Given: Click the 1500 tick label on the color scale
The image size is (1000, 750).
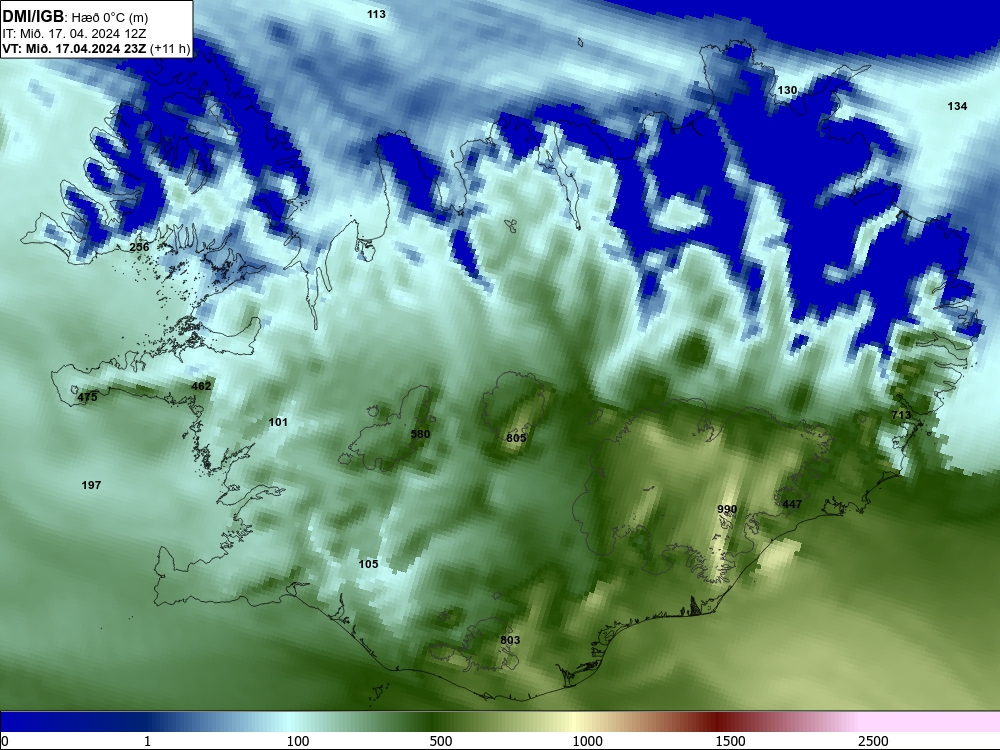Looking at the screenshot, I should pos(730,741).
